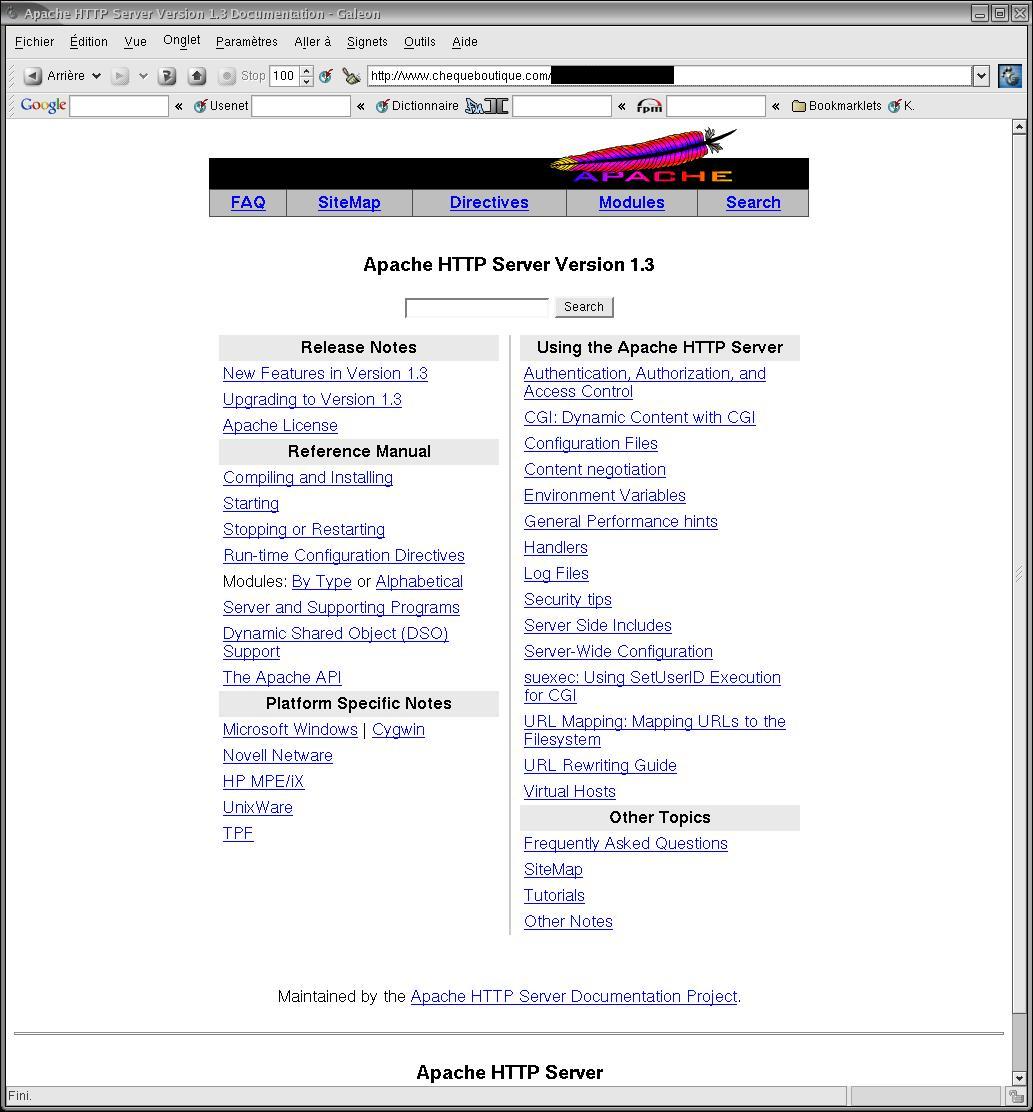Click the Usenet search input field
Viewport: 1033px width, 1112px height.
click(x=301, y=106)
